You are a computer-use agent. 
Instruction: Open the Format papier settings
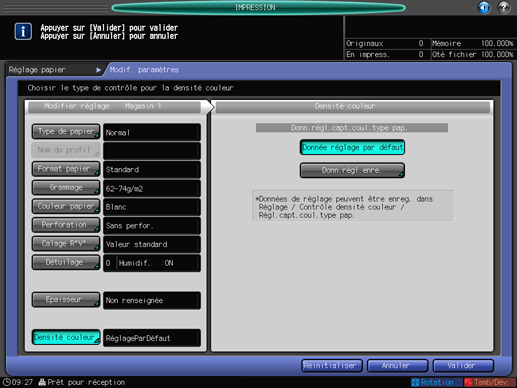66,169
